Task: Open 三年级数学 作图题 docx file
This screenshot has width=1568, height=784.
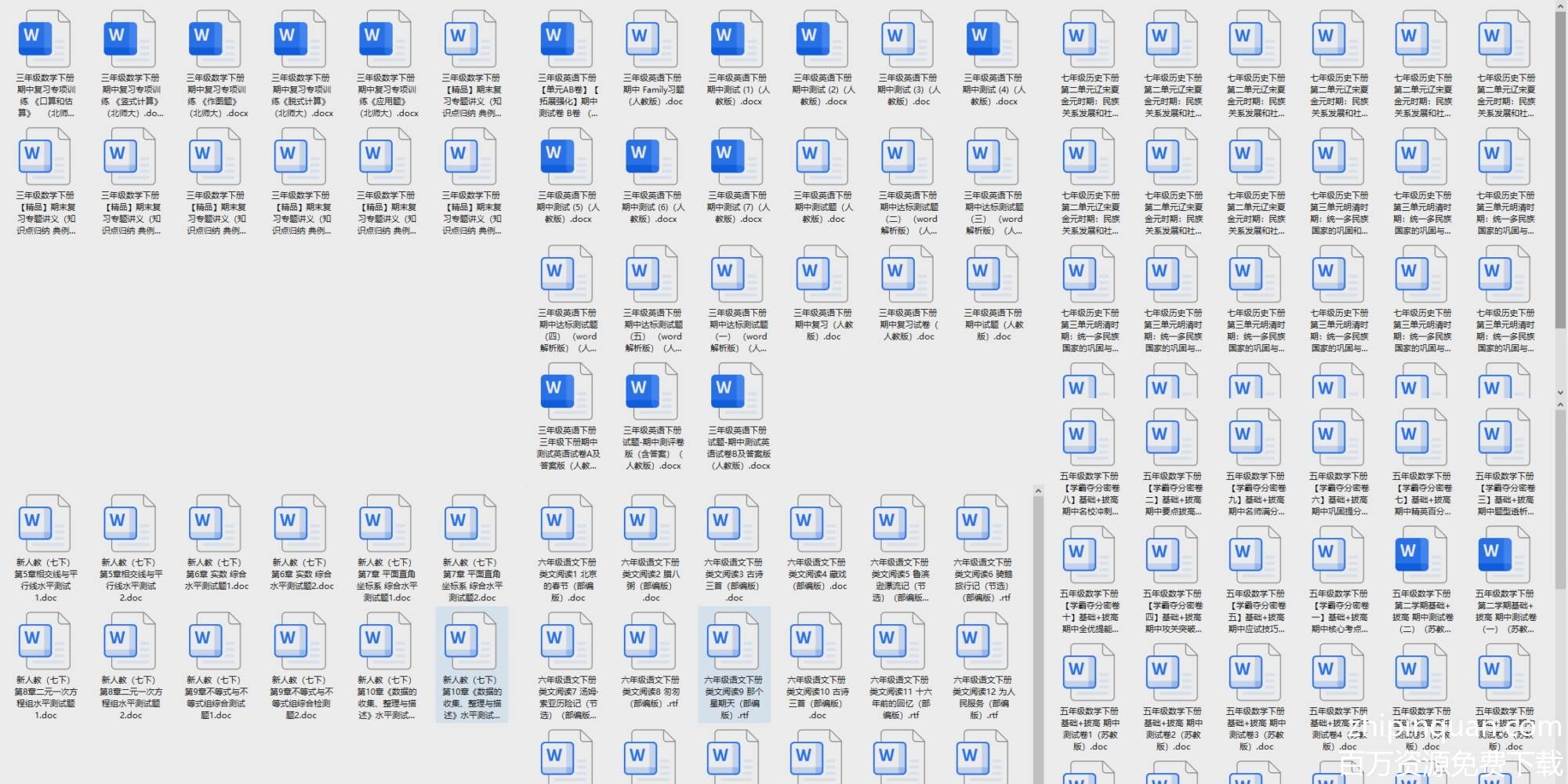Action: click(x=216, y=41)
